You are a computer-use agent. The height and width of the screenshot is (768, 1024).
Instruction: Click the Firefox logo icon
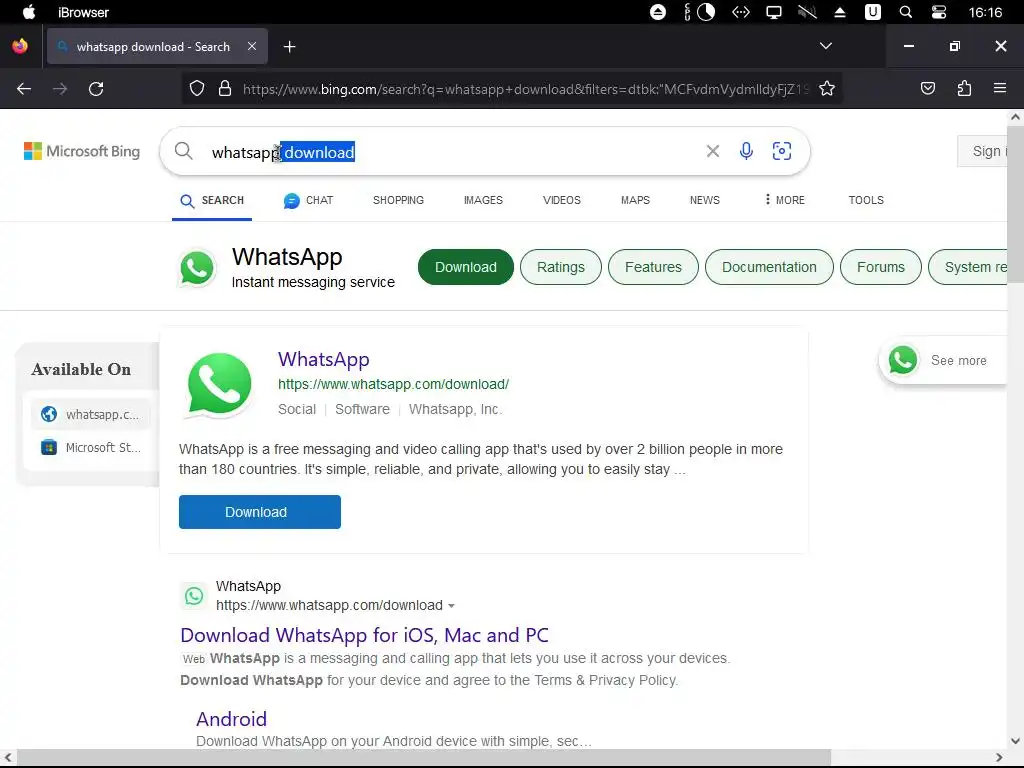coord(20,46)
